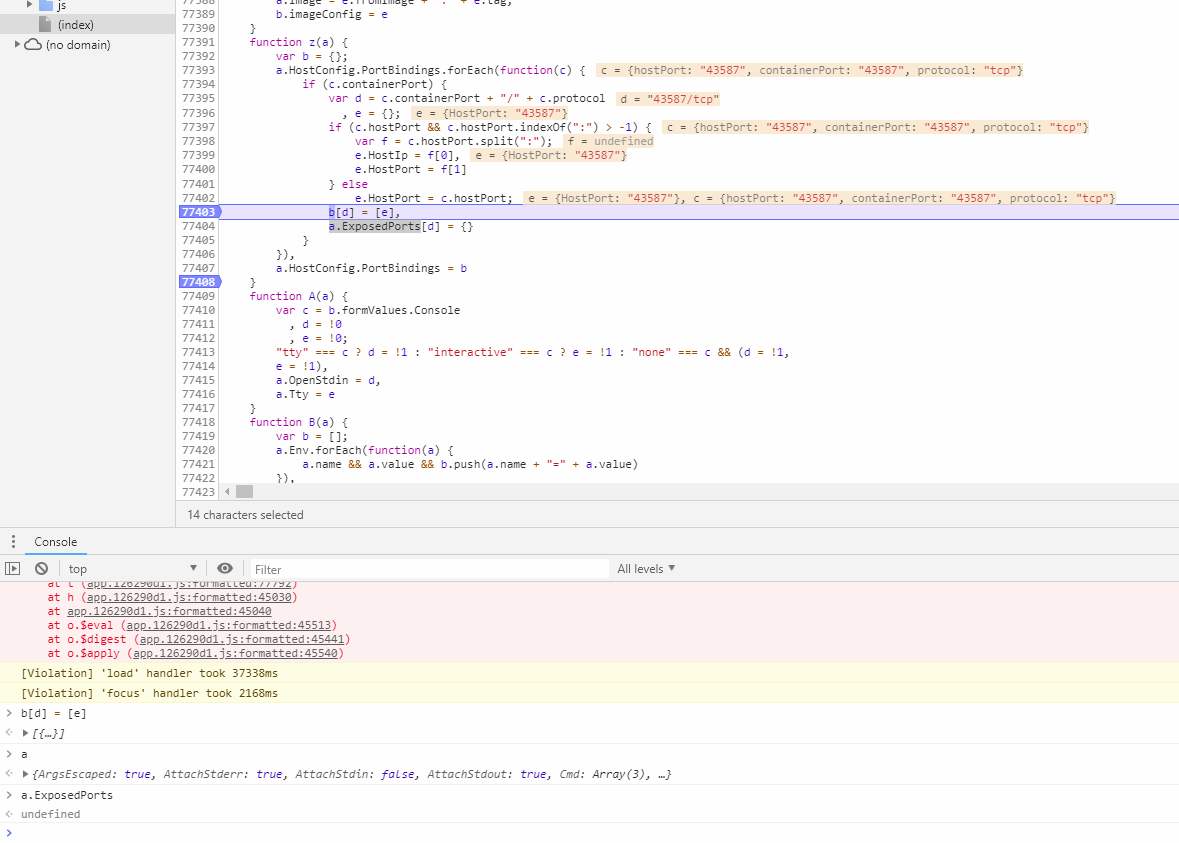Click 'var c = b.formValues.Console' code line
The width and height of the screenshot is (1179, 843).
coord(368,311)
